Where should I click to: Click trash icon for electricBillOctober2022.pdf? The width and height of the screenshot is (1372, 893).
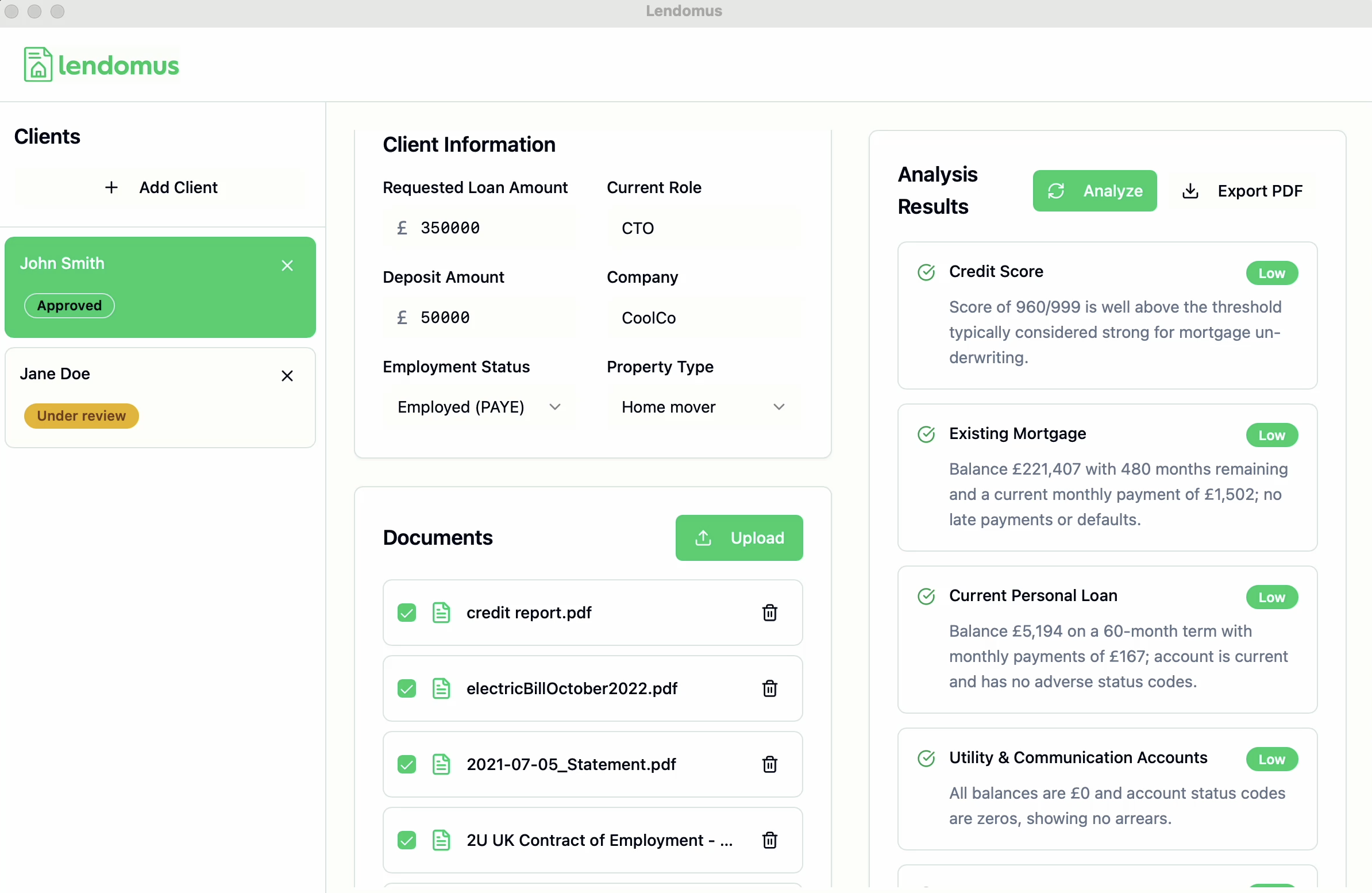coord(769,688)
